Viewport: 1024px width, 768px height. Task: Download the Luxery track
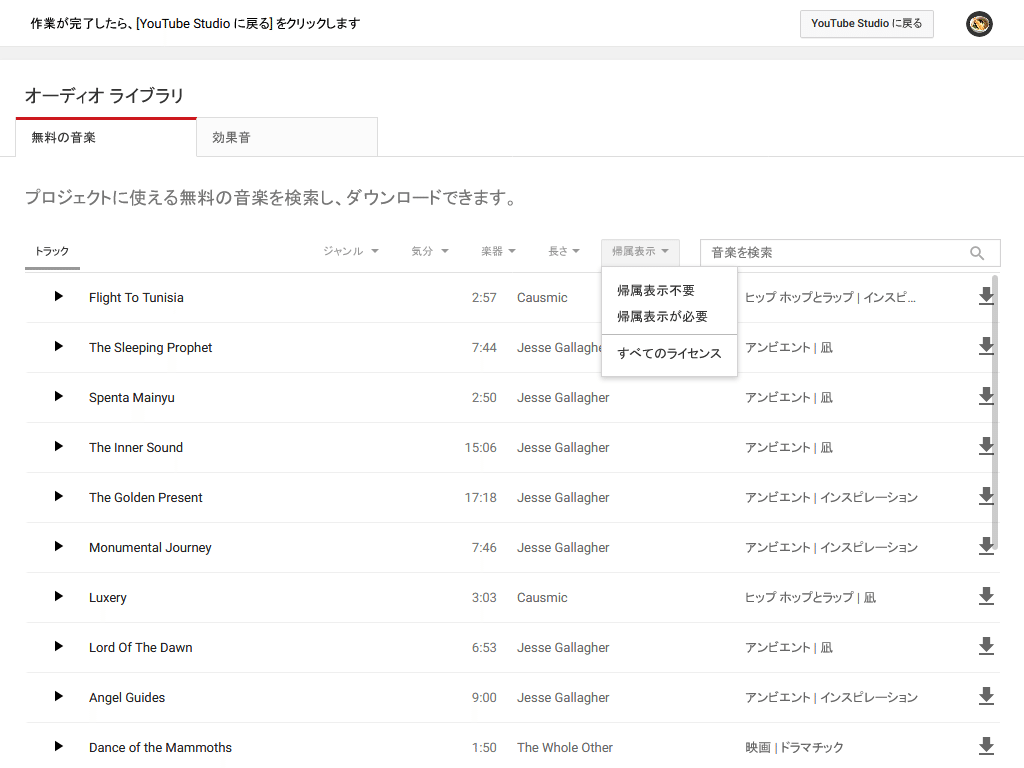[x=986, y=596]
